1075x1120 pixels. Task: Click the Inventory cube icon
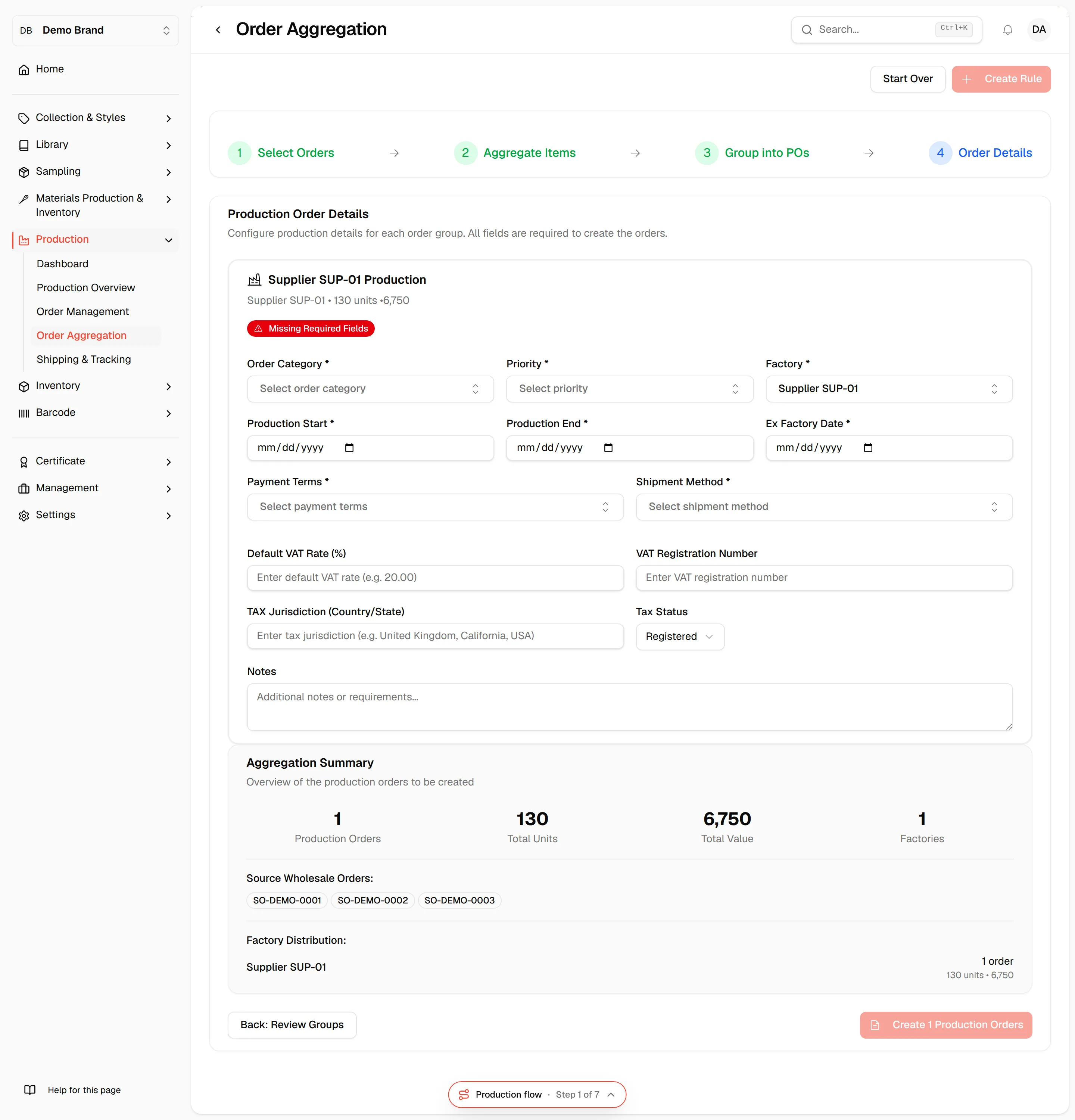[x=24, y=386]
